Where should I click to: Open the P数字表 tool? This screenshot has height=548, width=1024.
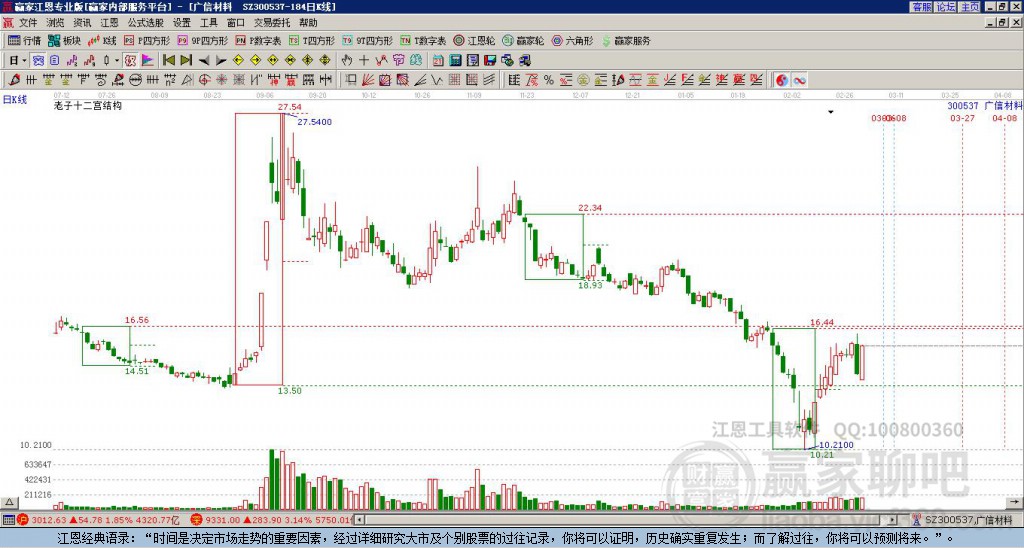point(258,40)
